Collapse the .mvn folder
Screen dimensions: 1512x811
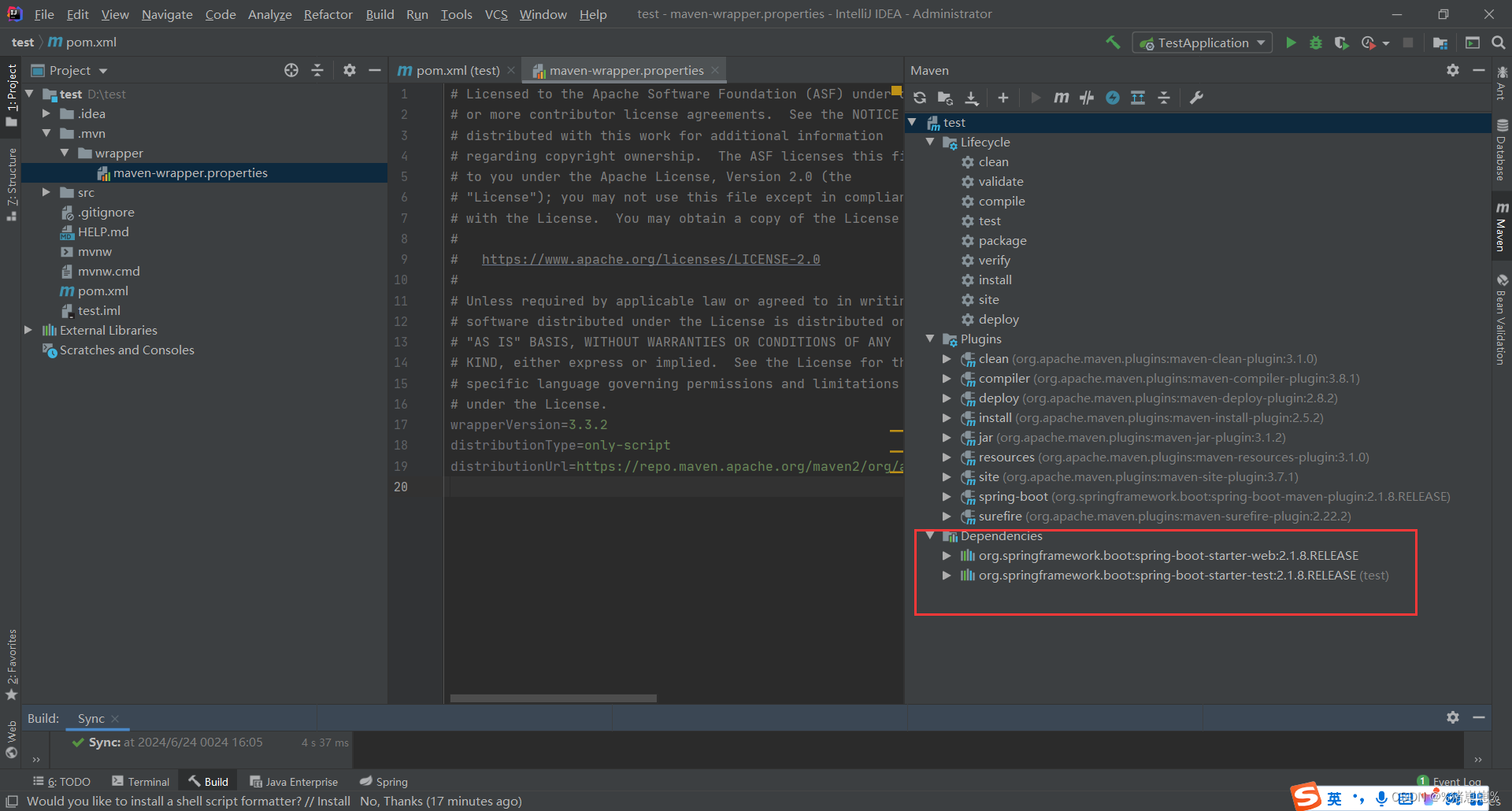pyautogui.click(x=46, y=133)
